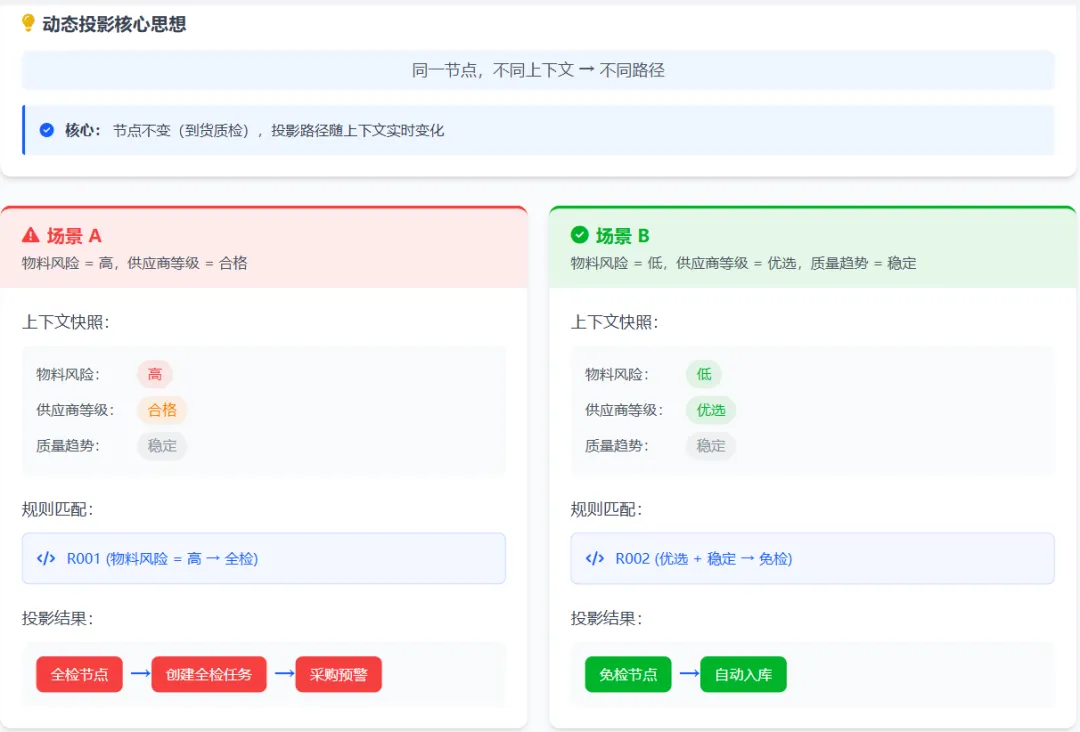Image resolution: width=1080 pixels, height=732 pixels.
Task: Click 规则匹配 label in 场景 B
Action: (606, 510)
